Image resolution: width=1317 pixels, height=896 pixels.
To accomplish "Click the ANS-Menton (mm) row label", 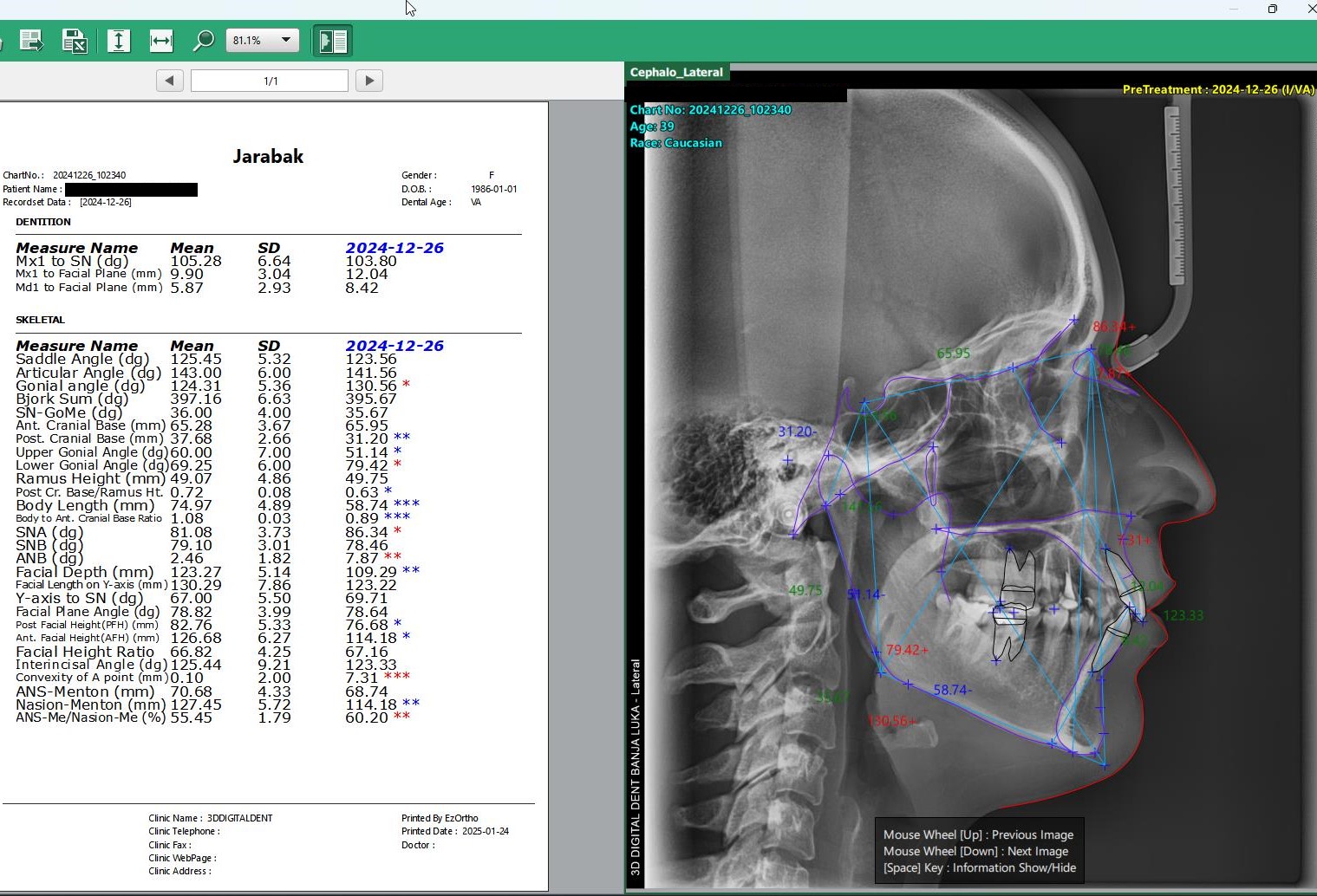I will [85, 691].
